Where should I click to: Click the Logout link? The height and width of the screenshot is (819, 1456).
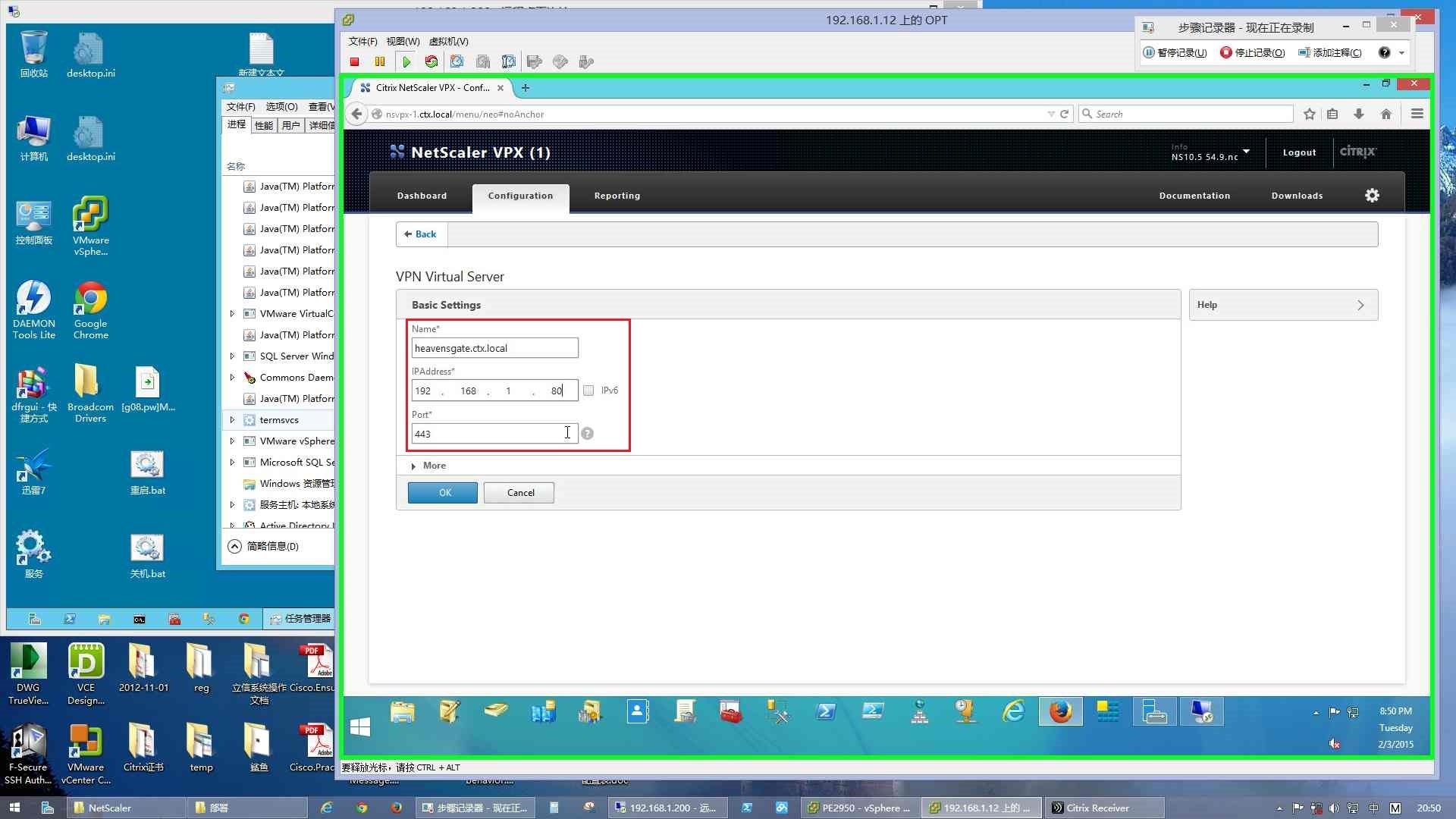(1299, 152)
